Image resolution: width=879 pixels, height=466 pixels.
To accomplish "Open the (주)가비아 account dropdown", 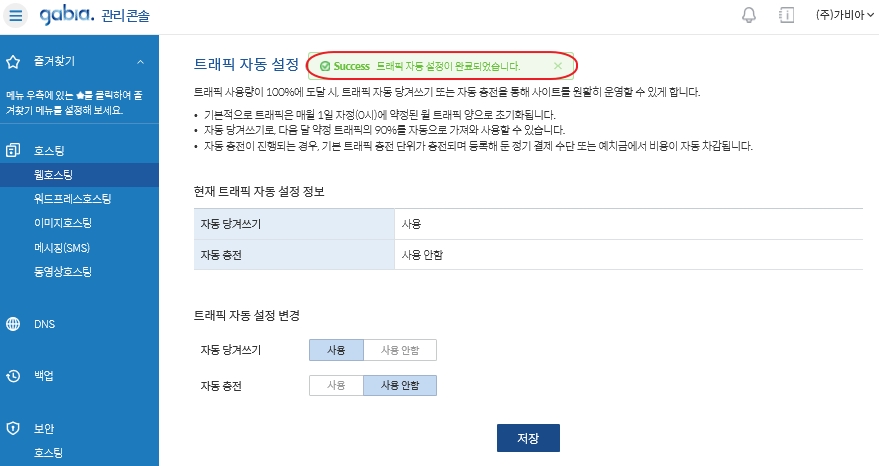I will pos(844,15).
